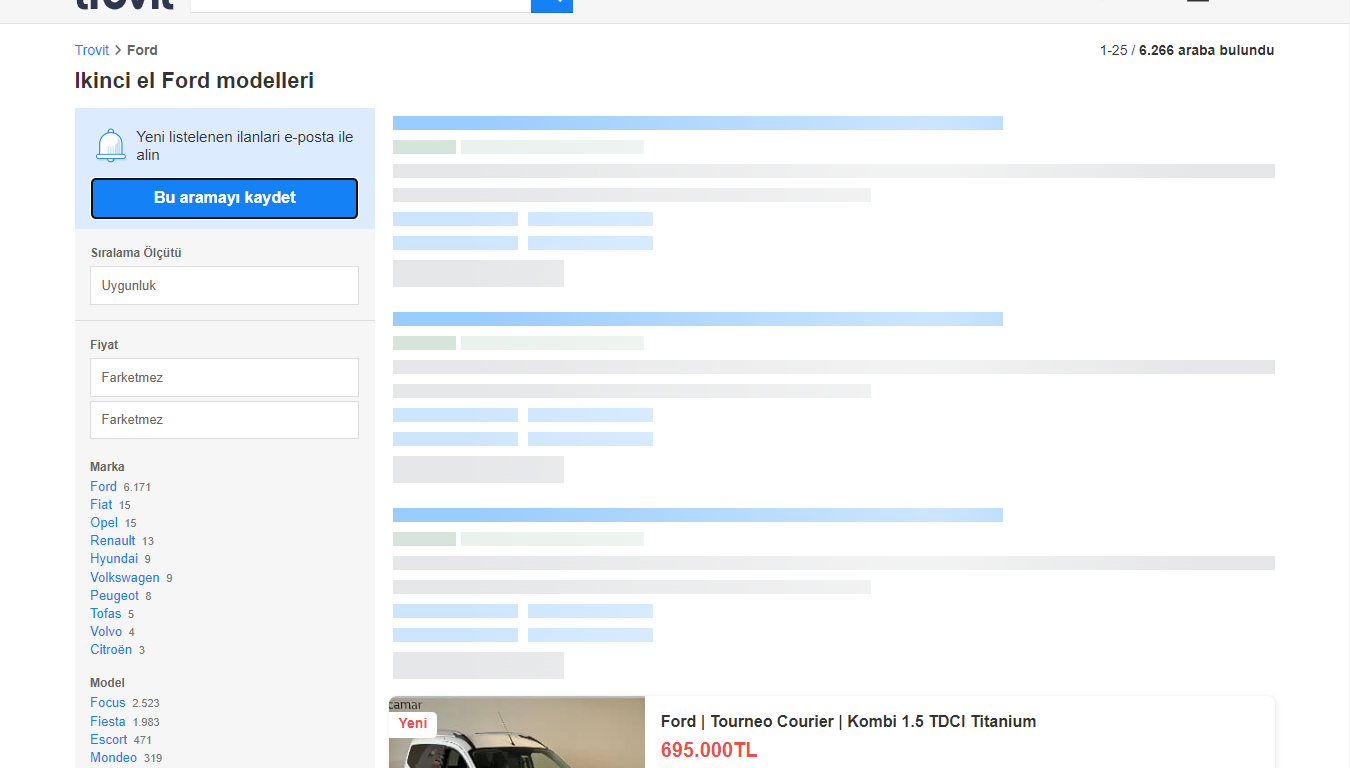Filter results by Fiat brand
Screen dimensions: 1350x768
tap(100, 504)
